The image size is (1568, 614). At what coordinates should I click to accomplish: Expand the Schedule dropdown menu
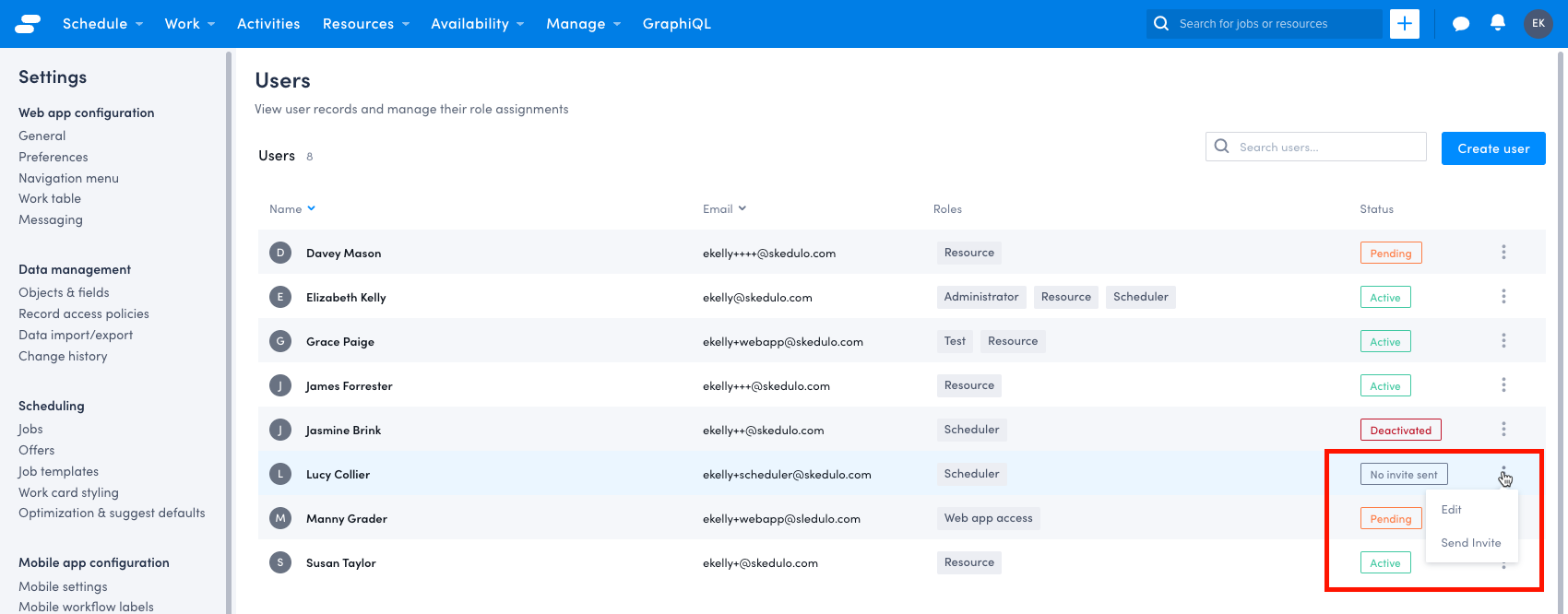102,24
